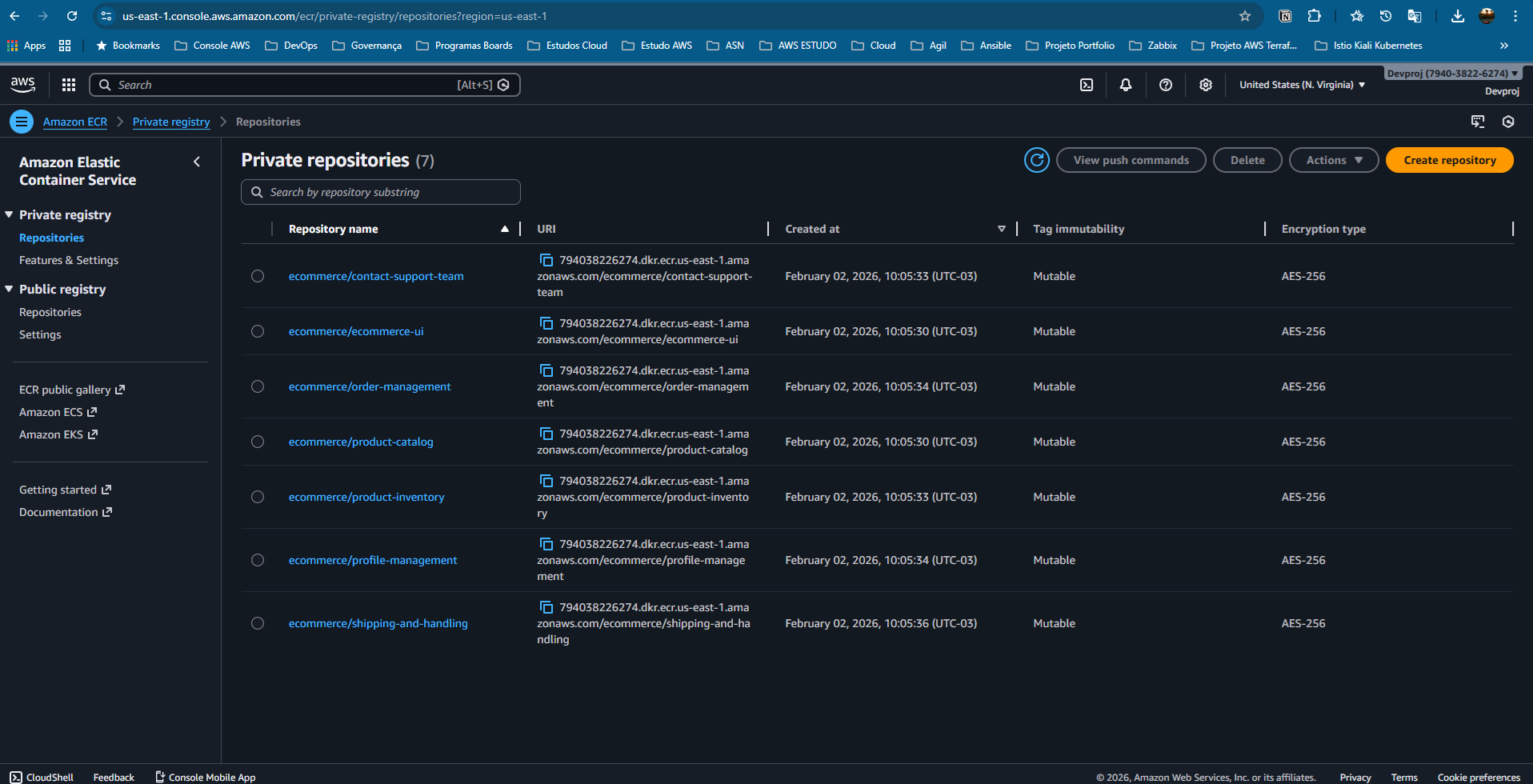Viewport: 1533px width, 784px height.
Task: Open the AWS services grid menu
Action: [x=69, y=85]
